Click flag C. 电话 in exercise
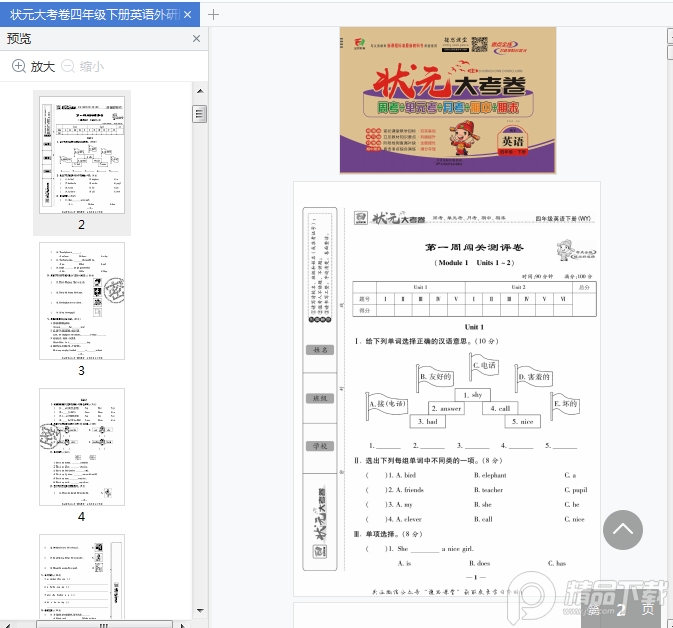 484,365
